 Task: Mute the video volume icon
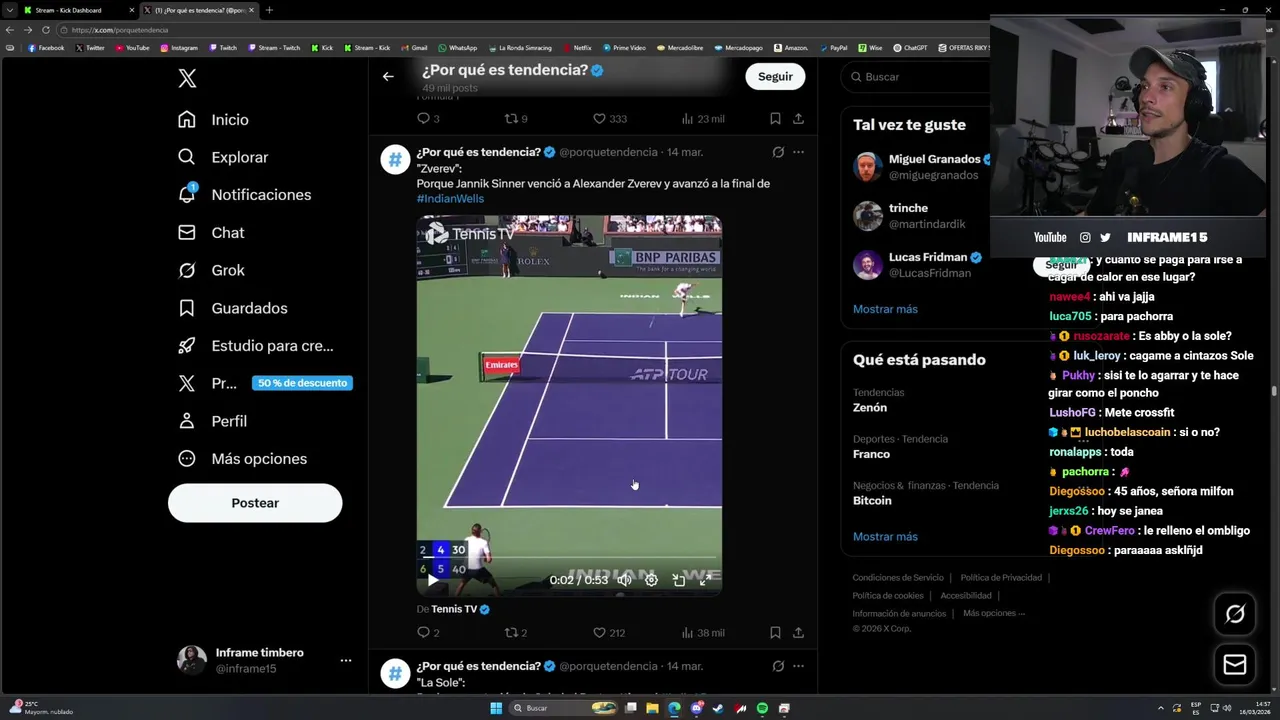point(624,580)
